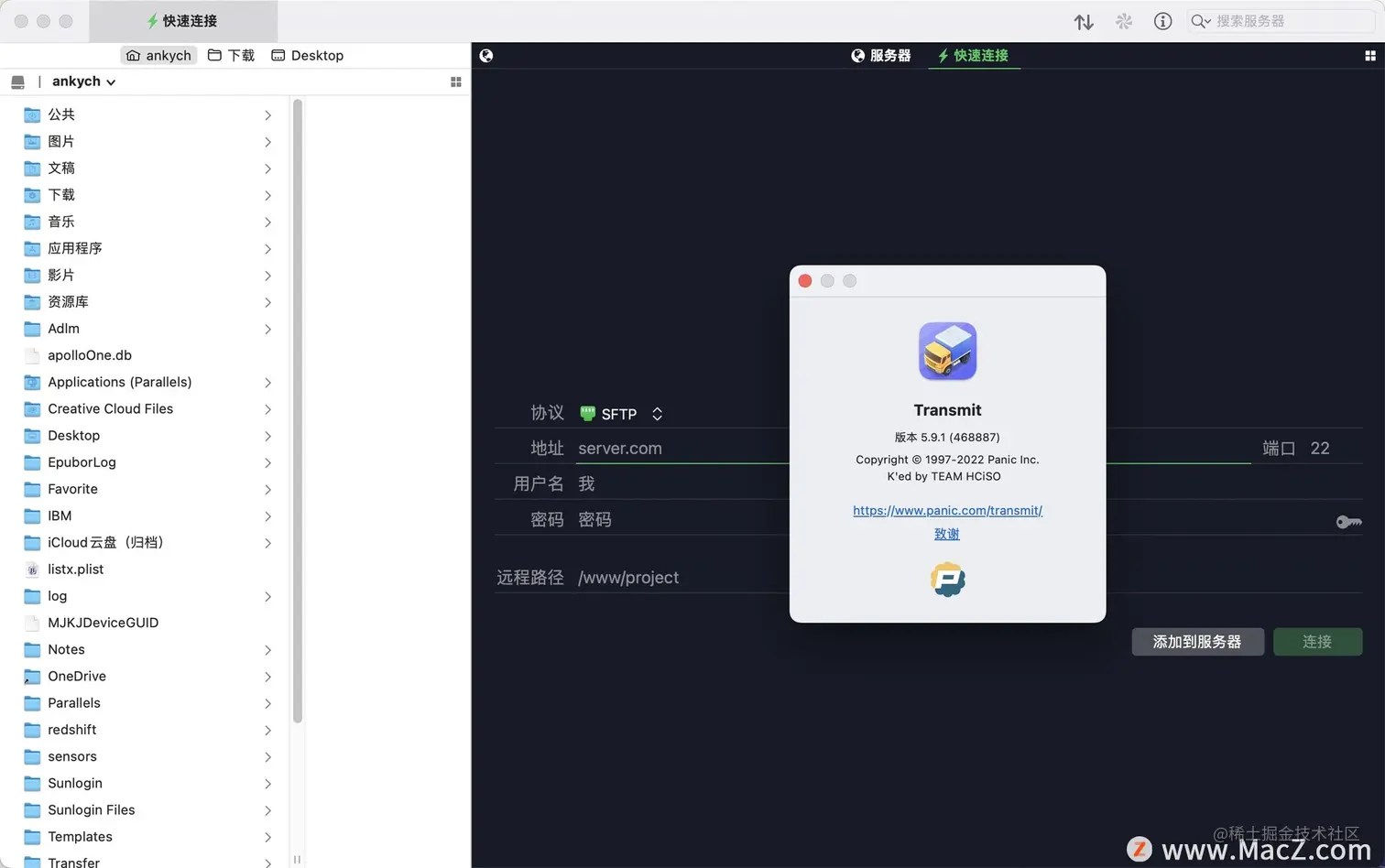The width and height of the screenshot is (1385, 868).
Task: Select the Adlm folder row
Action: coord(147,329)
